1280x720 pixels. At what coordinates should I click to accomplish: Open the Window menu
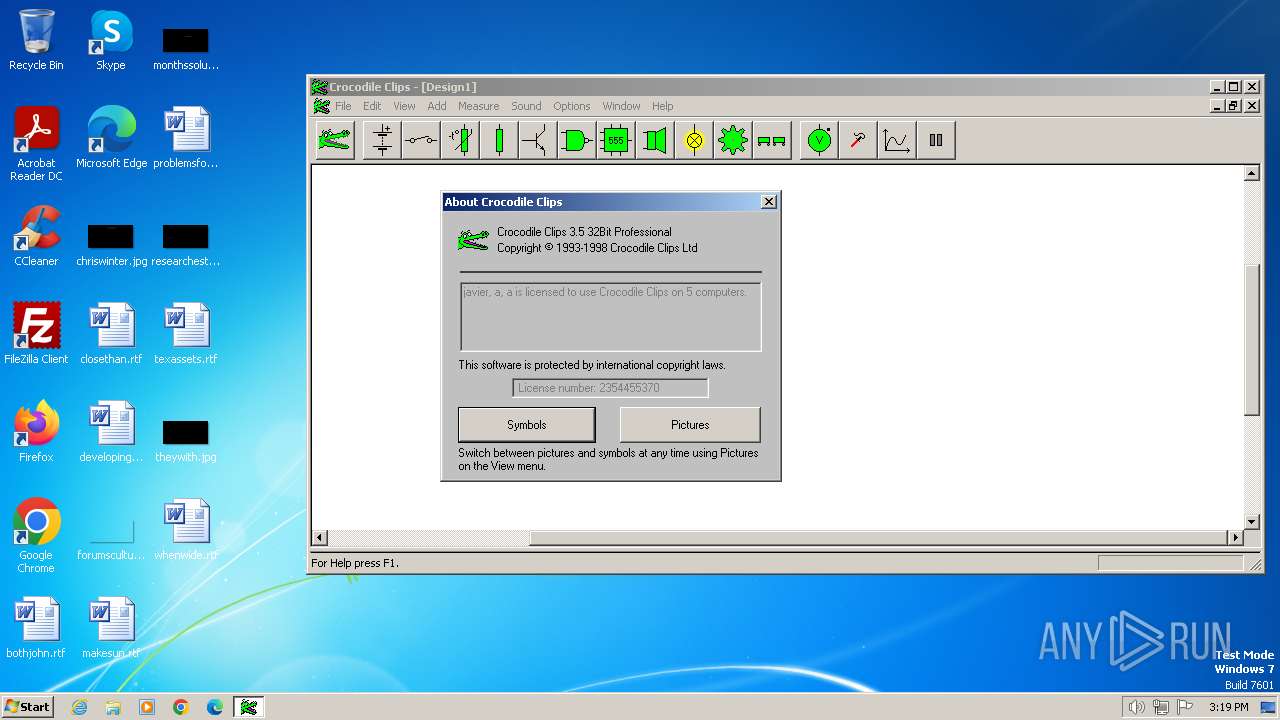pyautogui.click(x=621, y=106)
